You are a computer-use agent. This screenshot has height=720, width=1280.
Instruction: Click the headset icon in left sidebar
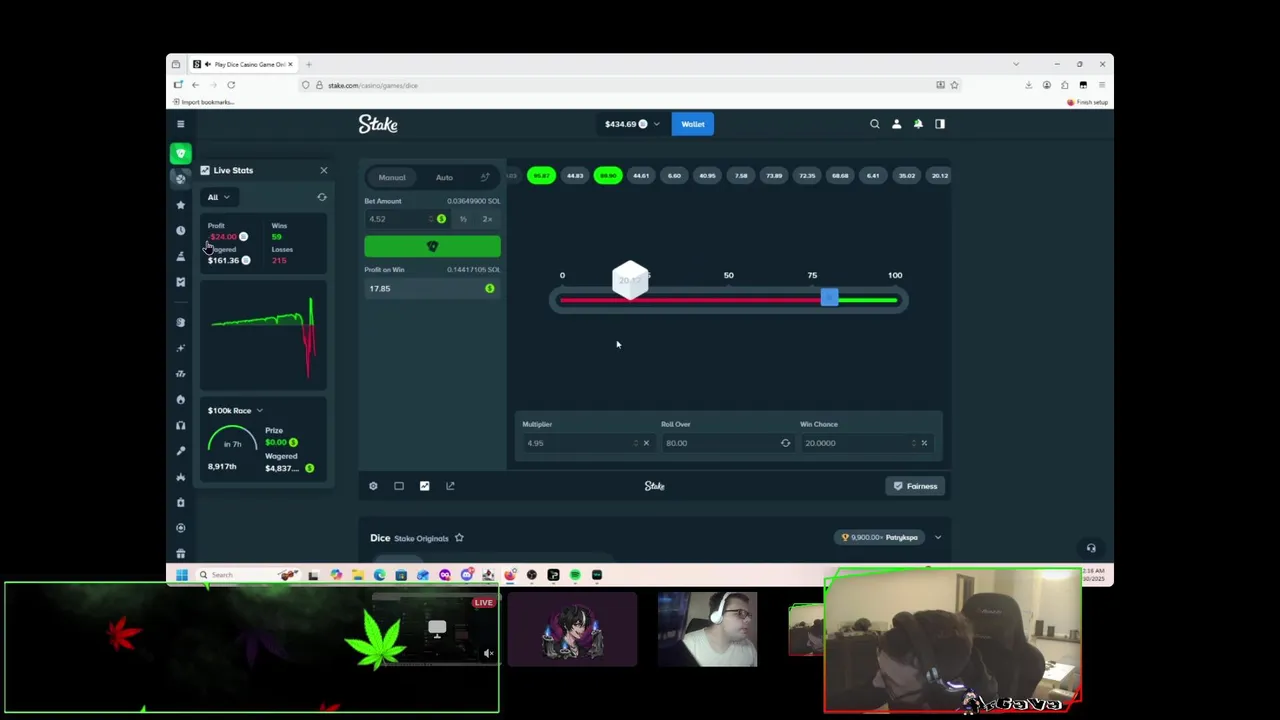click(180, 425)
